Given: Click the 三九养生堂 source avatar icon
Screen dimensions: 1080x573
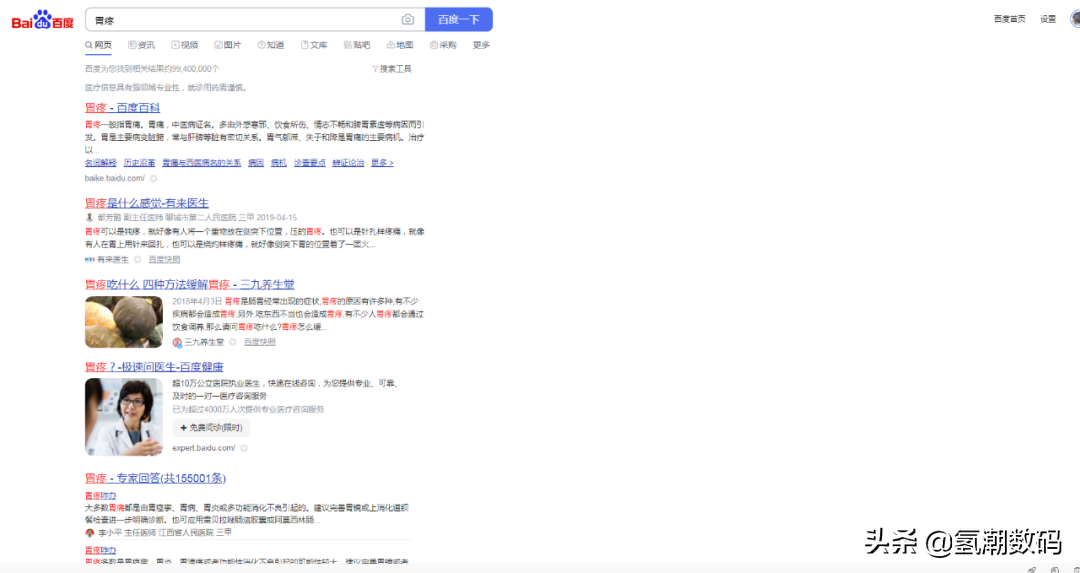Looking at the screenshot, I should pyautogui.click(x=177, y=342).
